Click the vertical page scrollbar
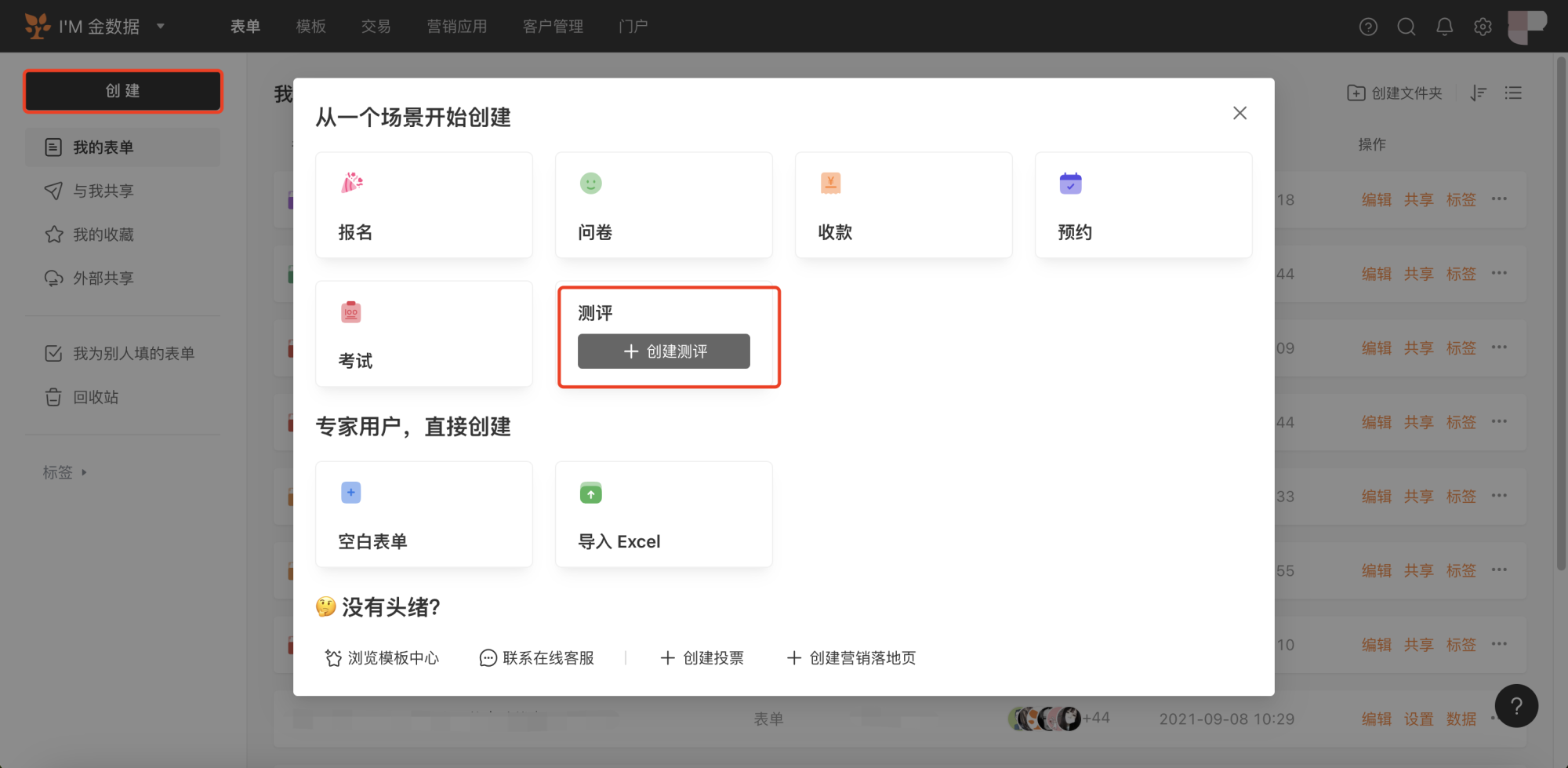The image size is (1568, 768). pos(1561,314)
